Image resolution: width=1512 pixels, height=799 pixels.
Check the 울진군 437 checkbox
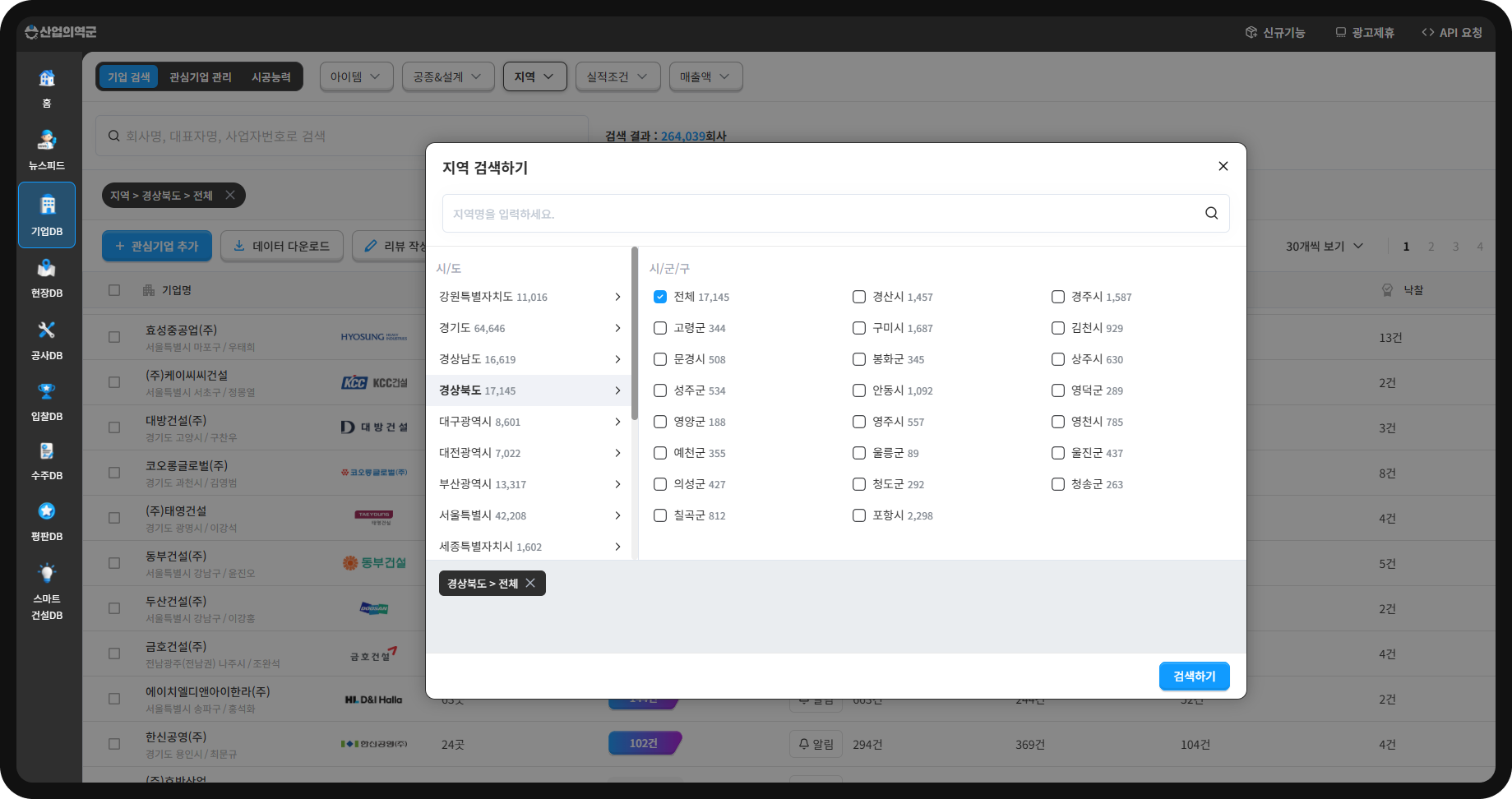pyautogui.click(x=1058, y=453)
